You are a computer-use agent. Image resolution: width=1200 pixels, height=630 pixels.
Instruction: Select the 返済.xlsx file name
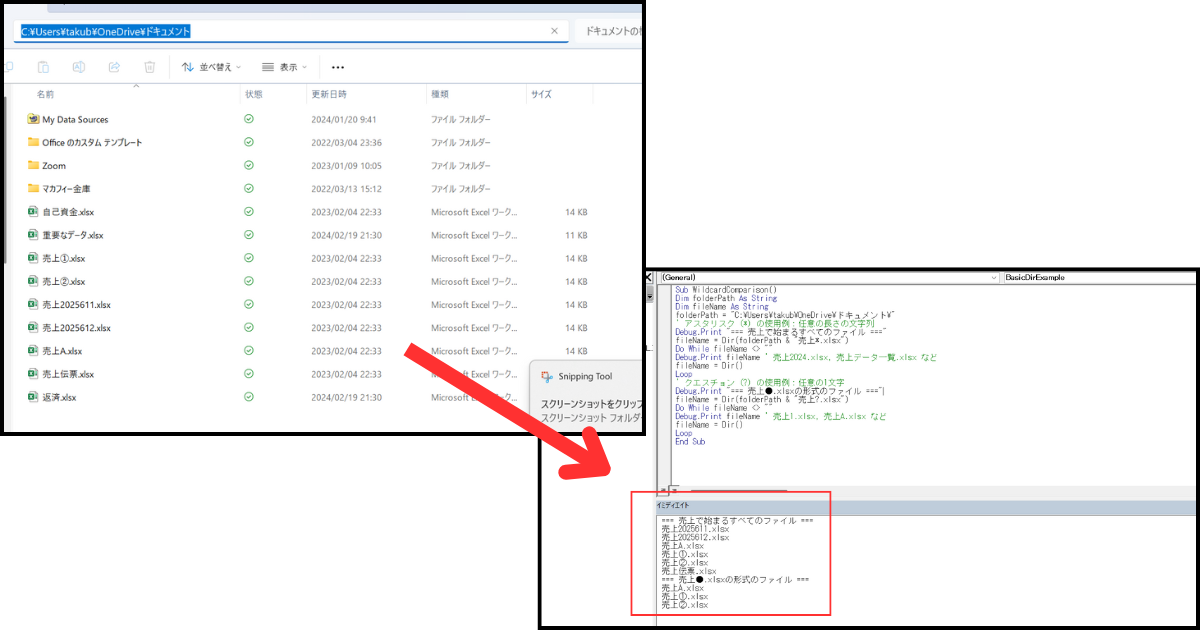coord(59,397)
